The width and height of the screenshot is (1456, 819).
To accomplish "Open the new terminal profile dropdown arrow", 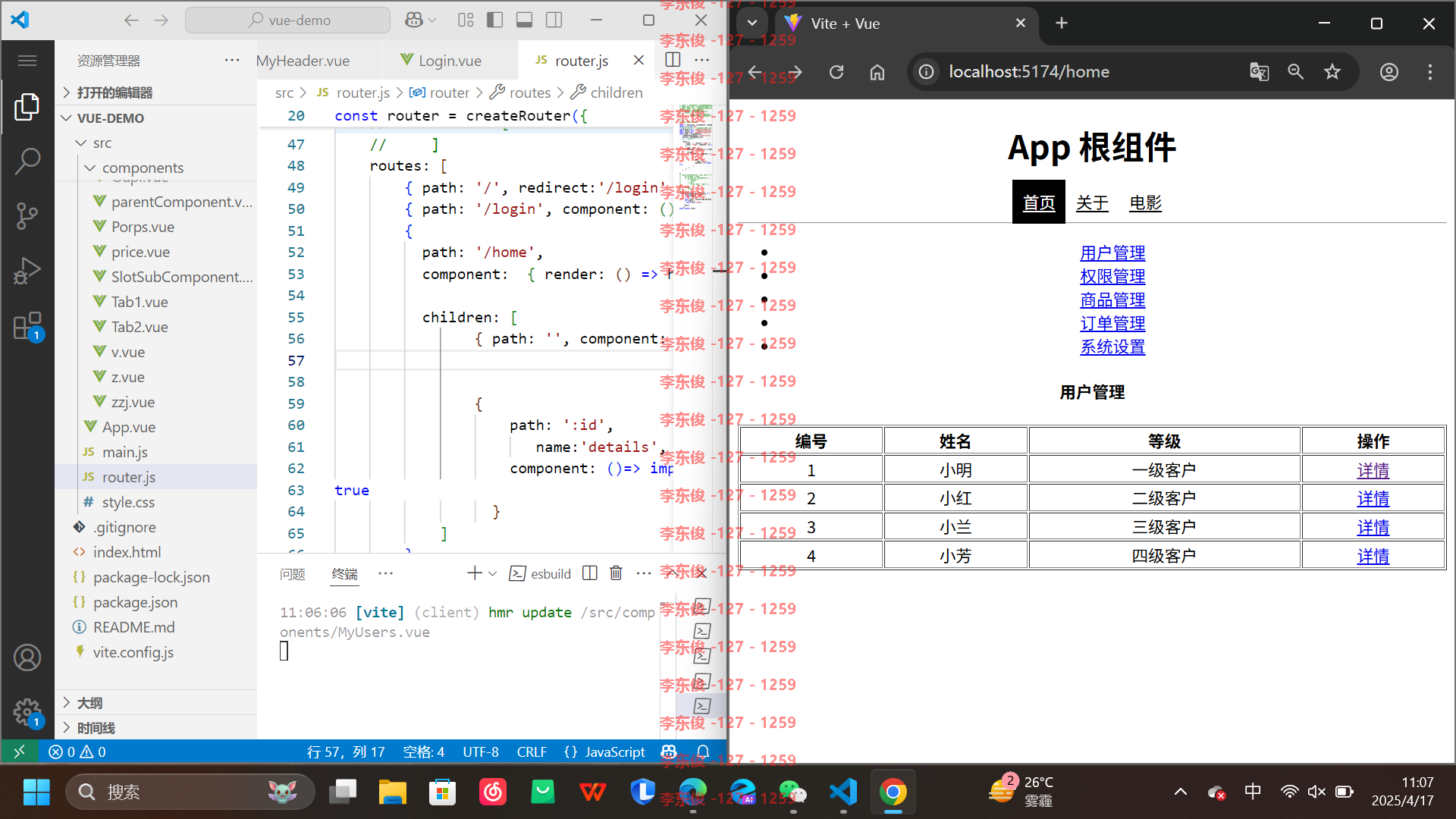I will tap(492, 573).
